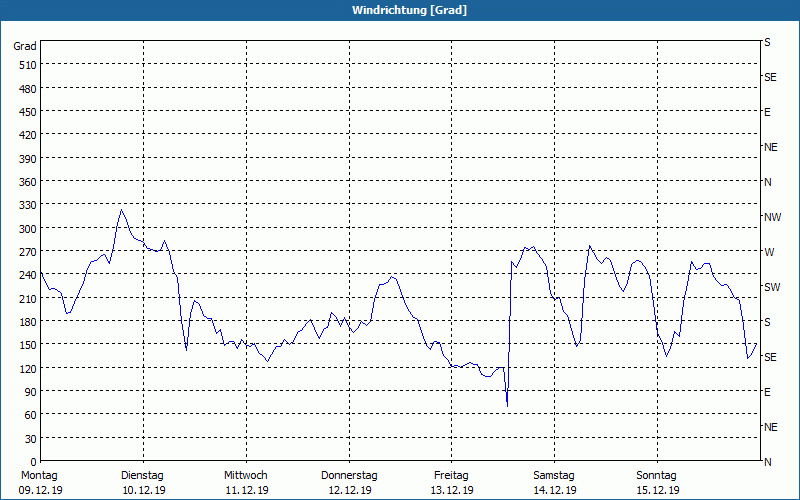The image size is (800, 500).
Task: Click the Sonntag day label
Action: [656, 476]
